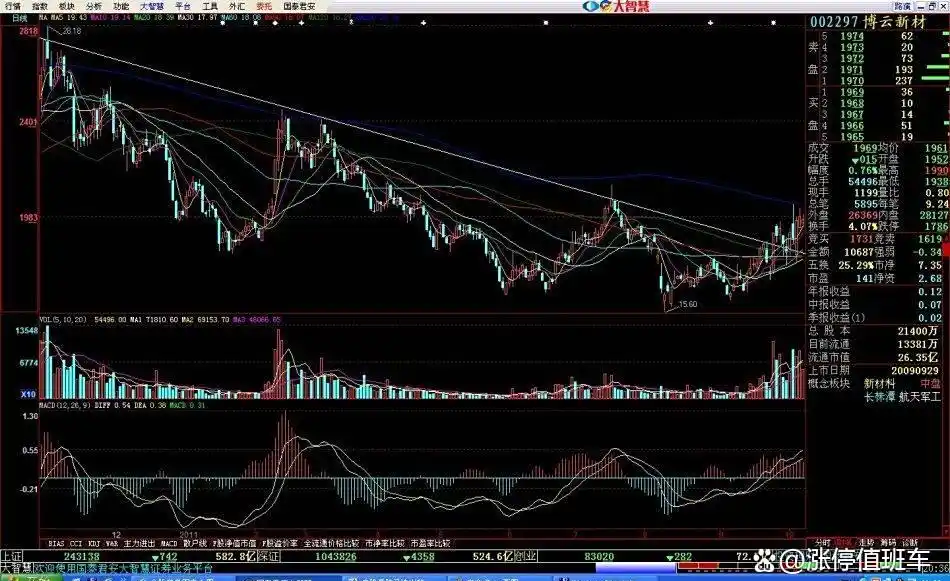This screenshot has height=581, width=950.
Task: Click the 换手 4.07% value
Action: coord(865,227)
